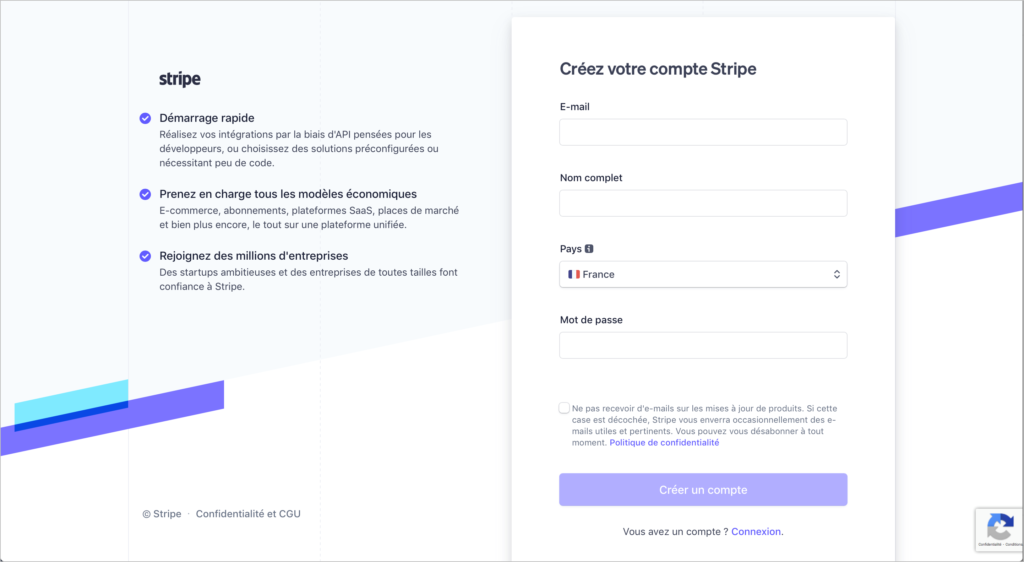Viewport: 1024px width, 562px height.
Task: Click the info icon next to Pays
Action: tap(589, 249)
